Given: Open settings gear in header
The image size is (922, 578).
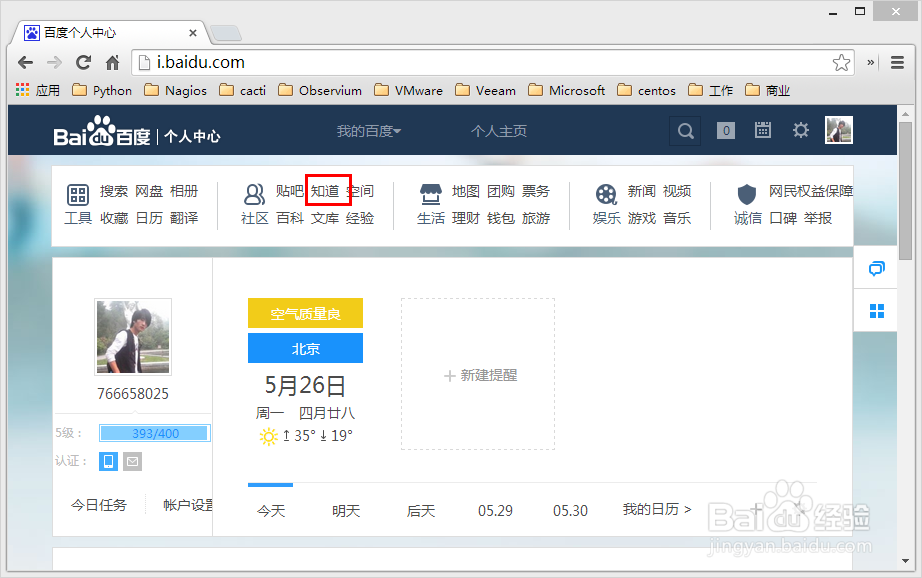Looking at the screenshot, I should click(x=800, y=130).
